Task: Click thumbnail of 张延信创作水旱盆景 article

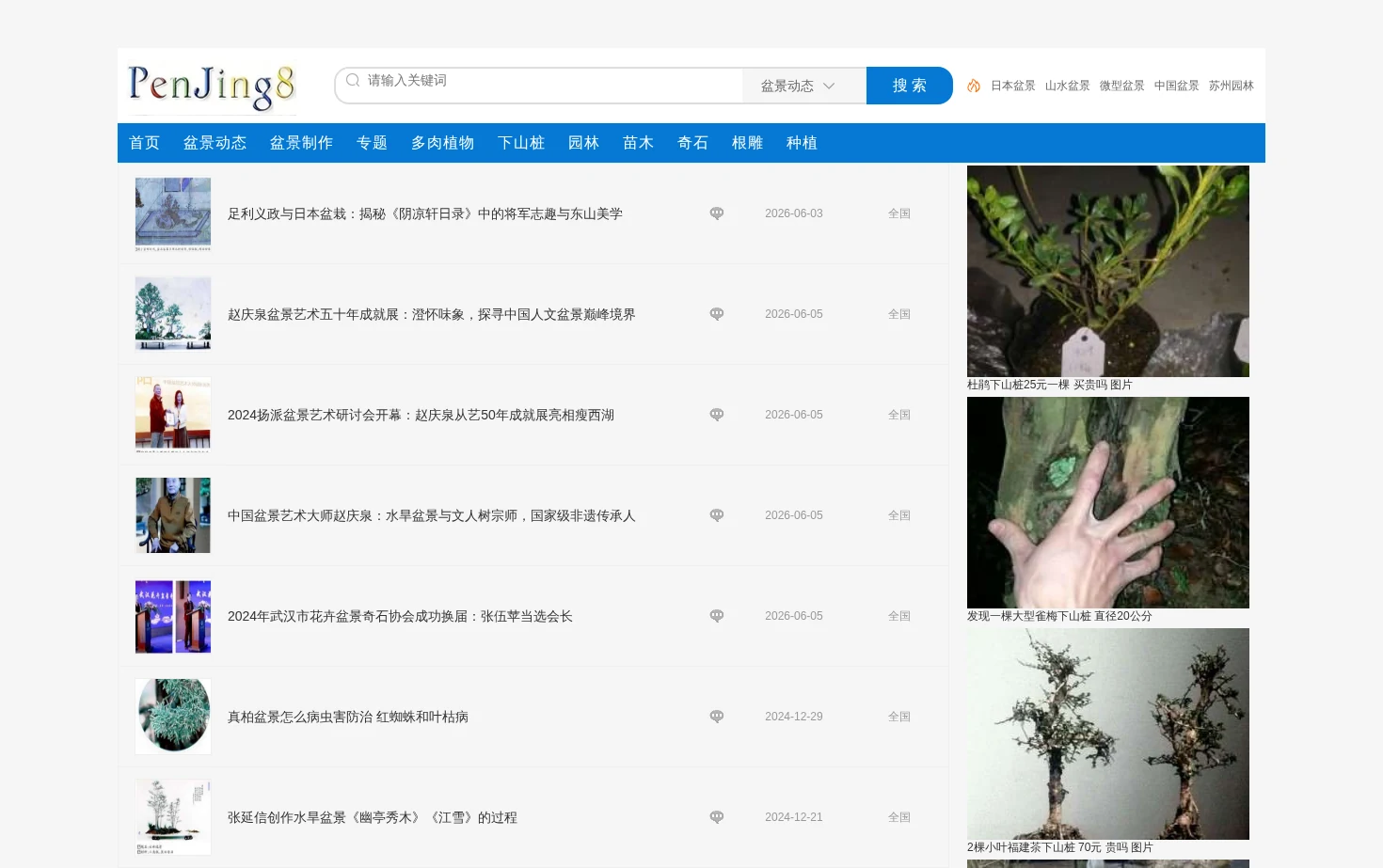Action: [173, 817]
